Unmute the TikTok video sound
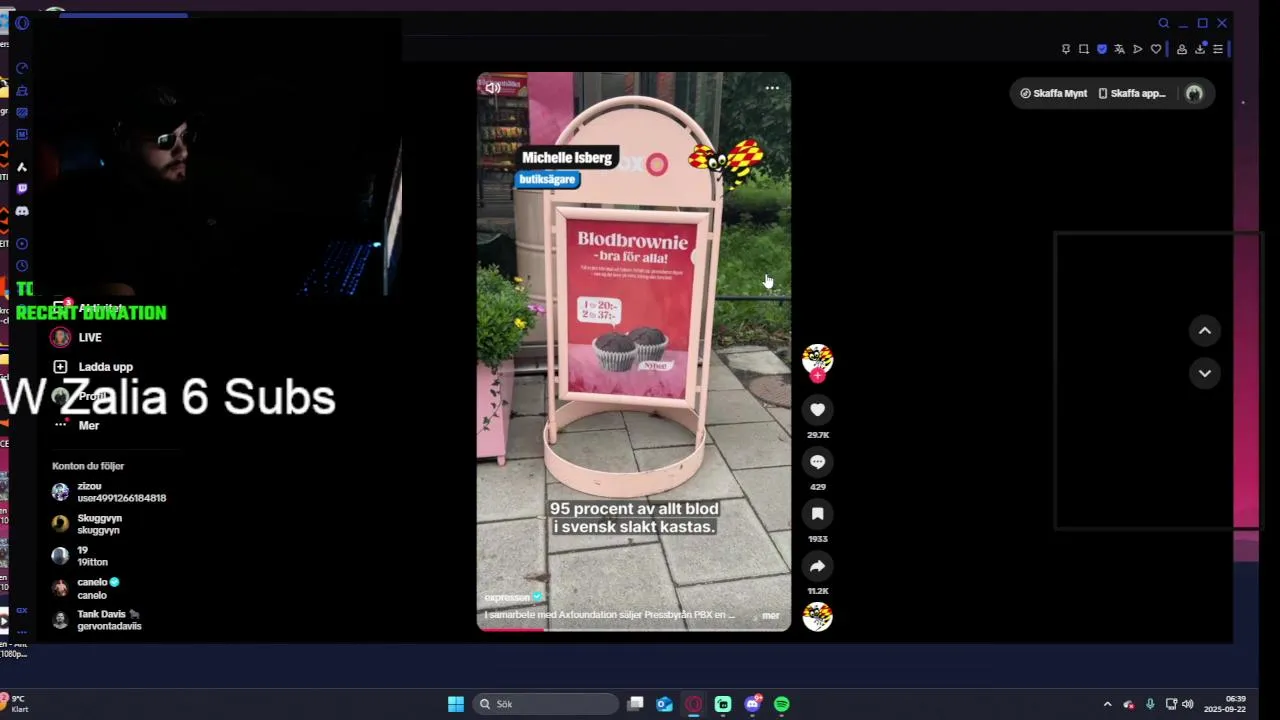The width and height of the screenshot is (1280, 720). pyautogui.click(x=492, y=88)
